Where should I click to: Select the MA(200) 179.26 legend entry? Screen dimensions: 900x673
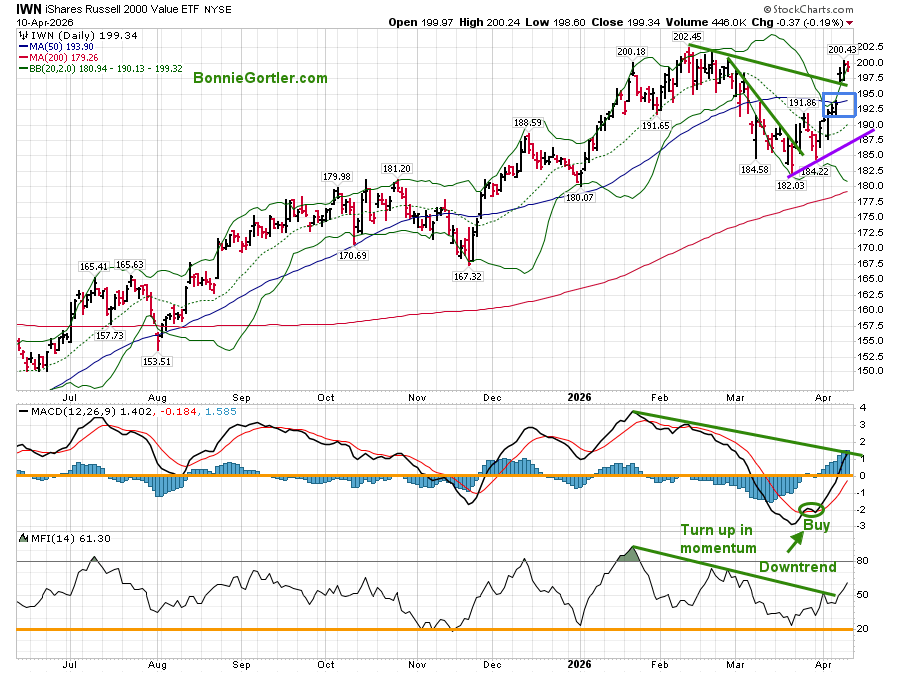click(x=63, y=59)
